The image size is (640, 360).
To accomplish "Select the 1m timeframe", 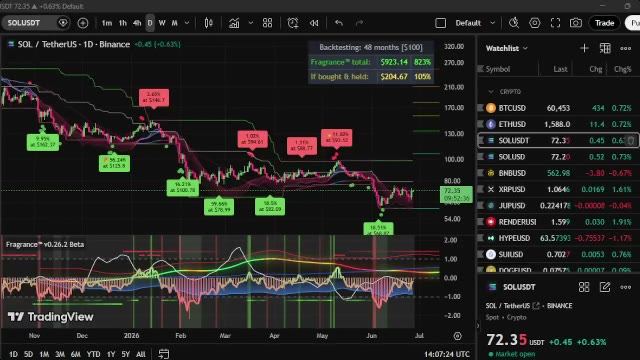I will tap(107, 23).
